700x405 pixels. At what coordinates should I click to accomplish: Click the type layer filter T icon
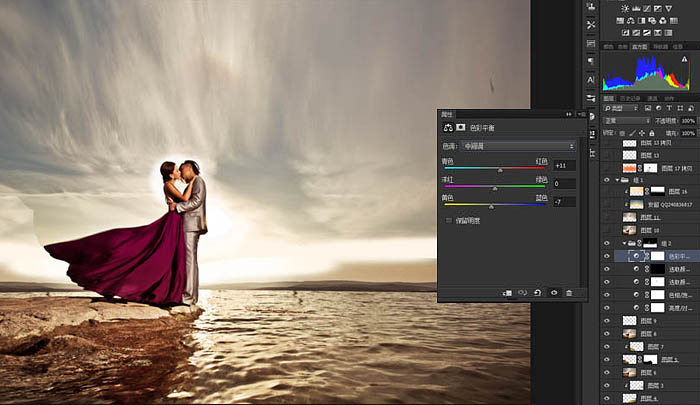[x=669, y=108]
